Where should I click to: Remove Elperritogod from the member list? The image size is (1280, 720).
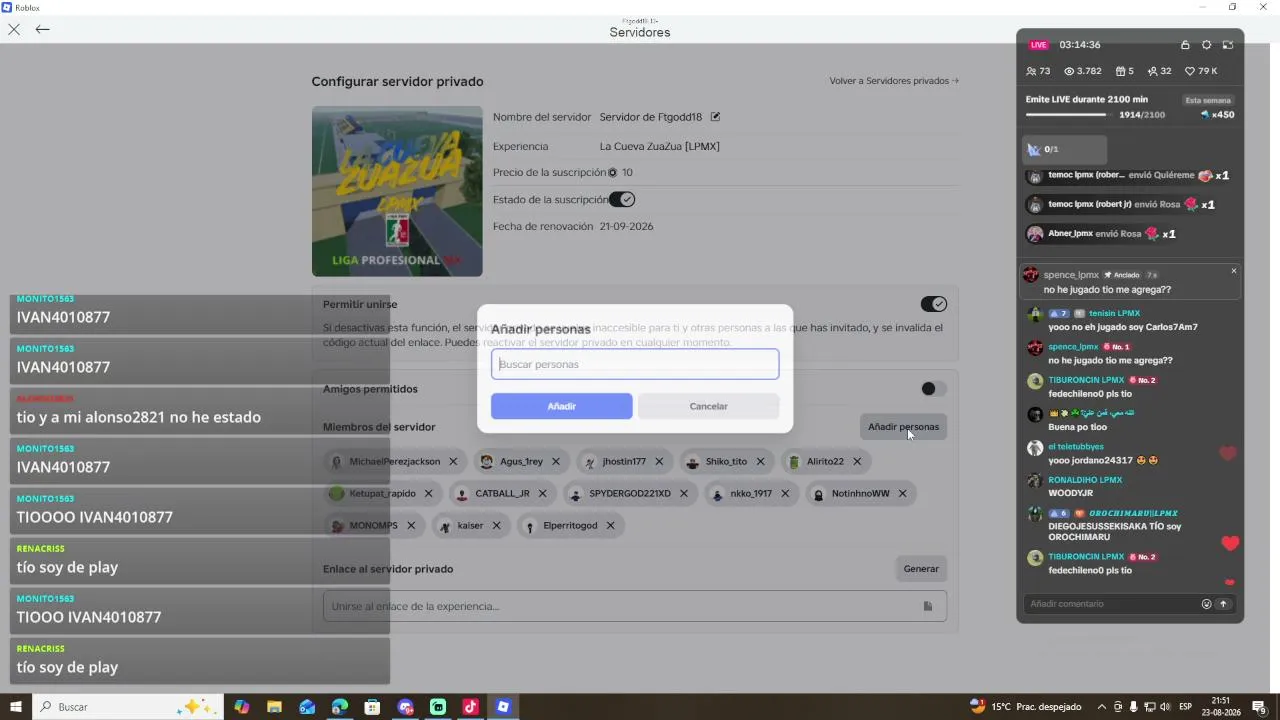(610, 526)
